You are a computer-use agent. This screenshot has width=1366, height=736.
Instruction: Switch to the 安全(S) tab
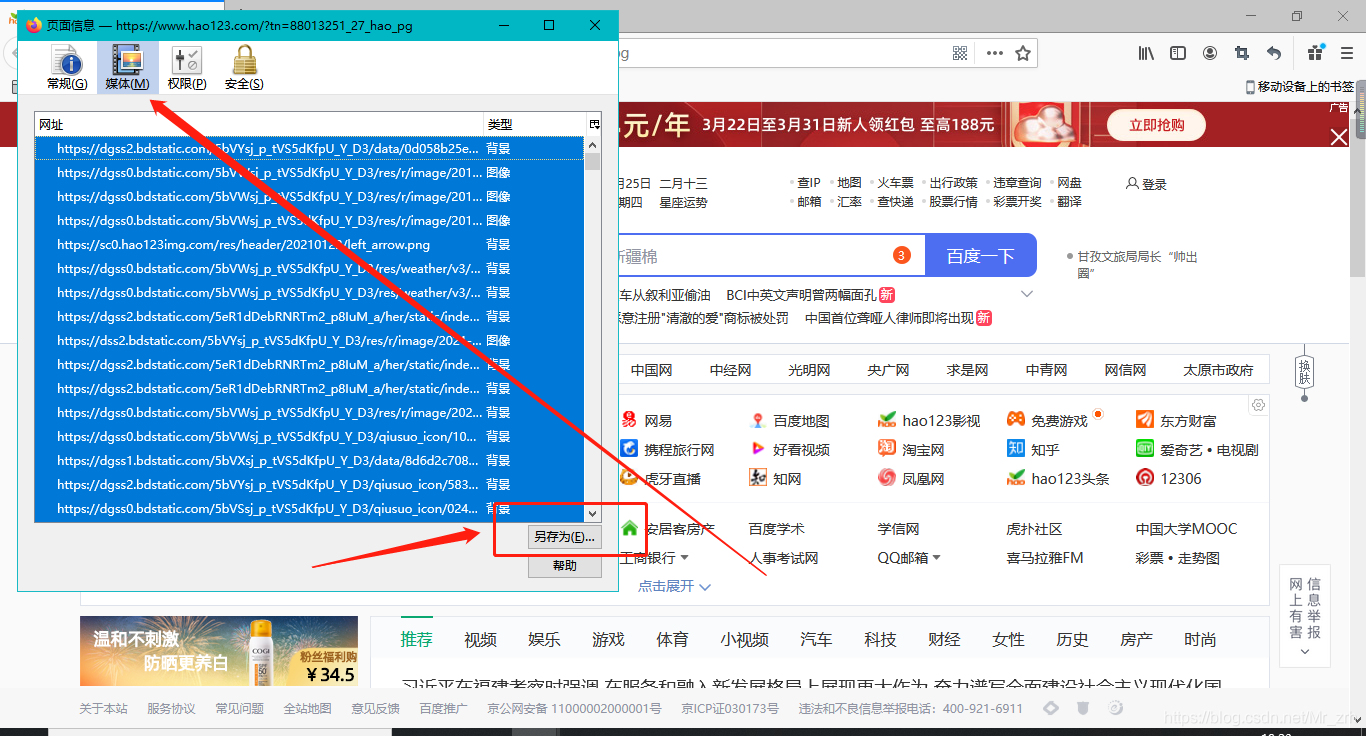(x=243, y=66)
